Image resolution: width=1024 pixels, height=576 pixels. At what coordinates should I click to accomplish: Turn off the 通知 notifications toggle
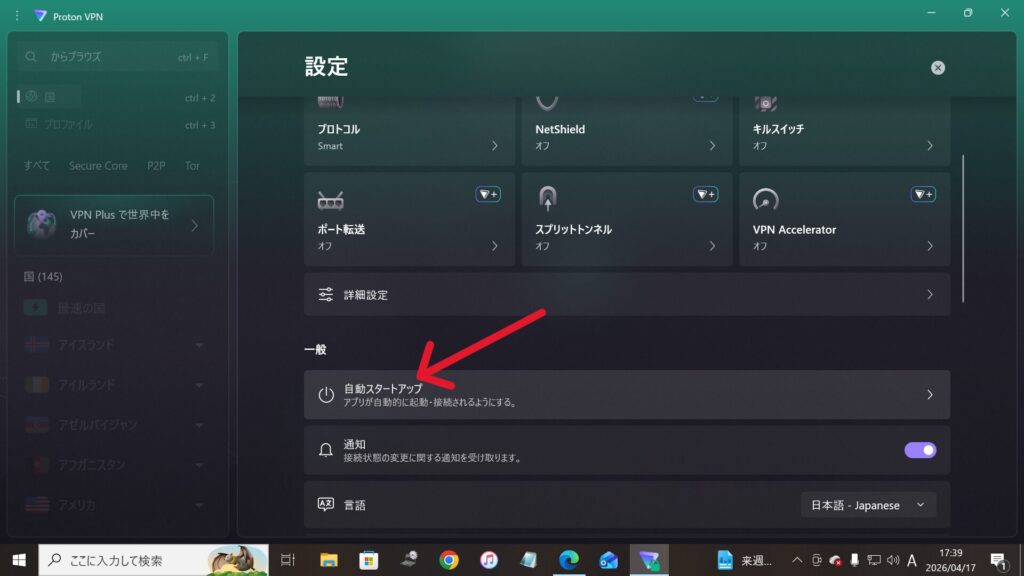click(x=920, y=450)
